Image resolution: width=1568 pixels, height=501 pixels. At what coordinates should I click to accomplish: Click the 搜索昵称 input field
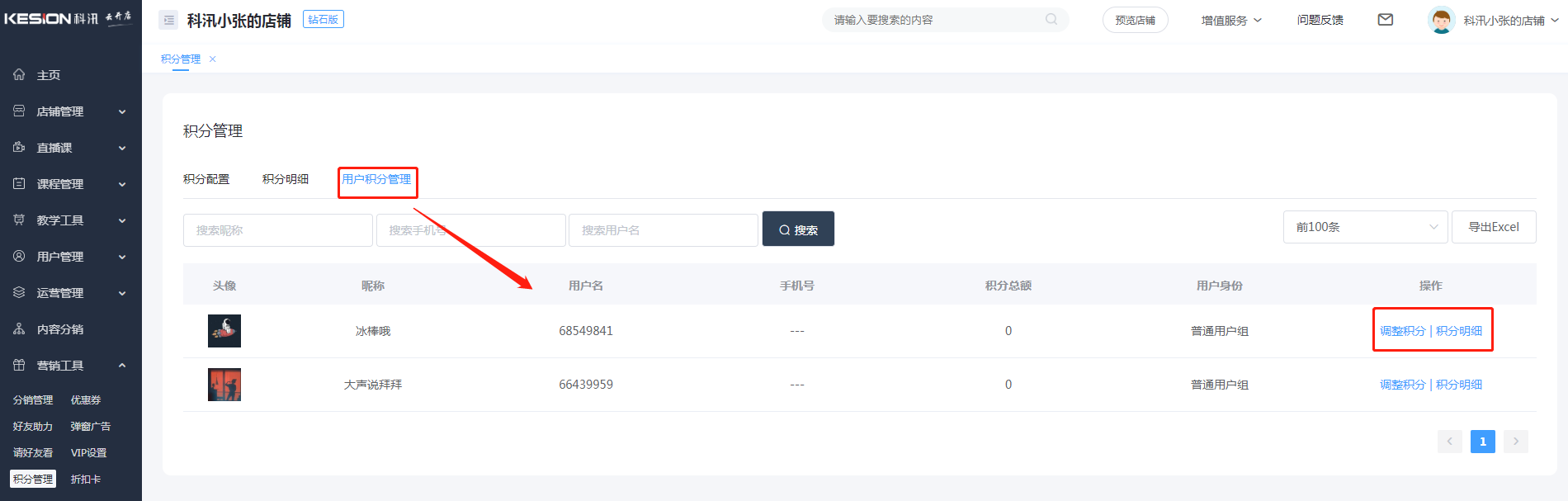click(277, 230)
